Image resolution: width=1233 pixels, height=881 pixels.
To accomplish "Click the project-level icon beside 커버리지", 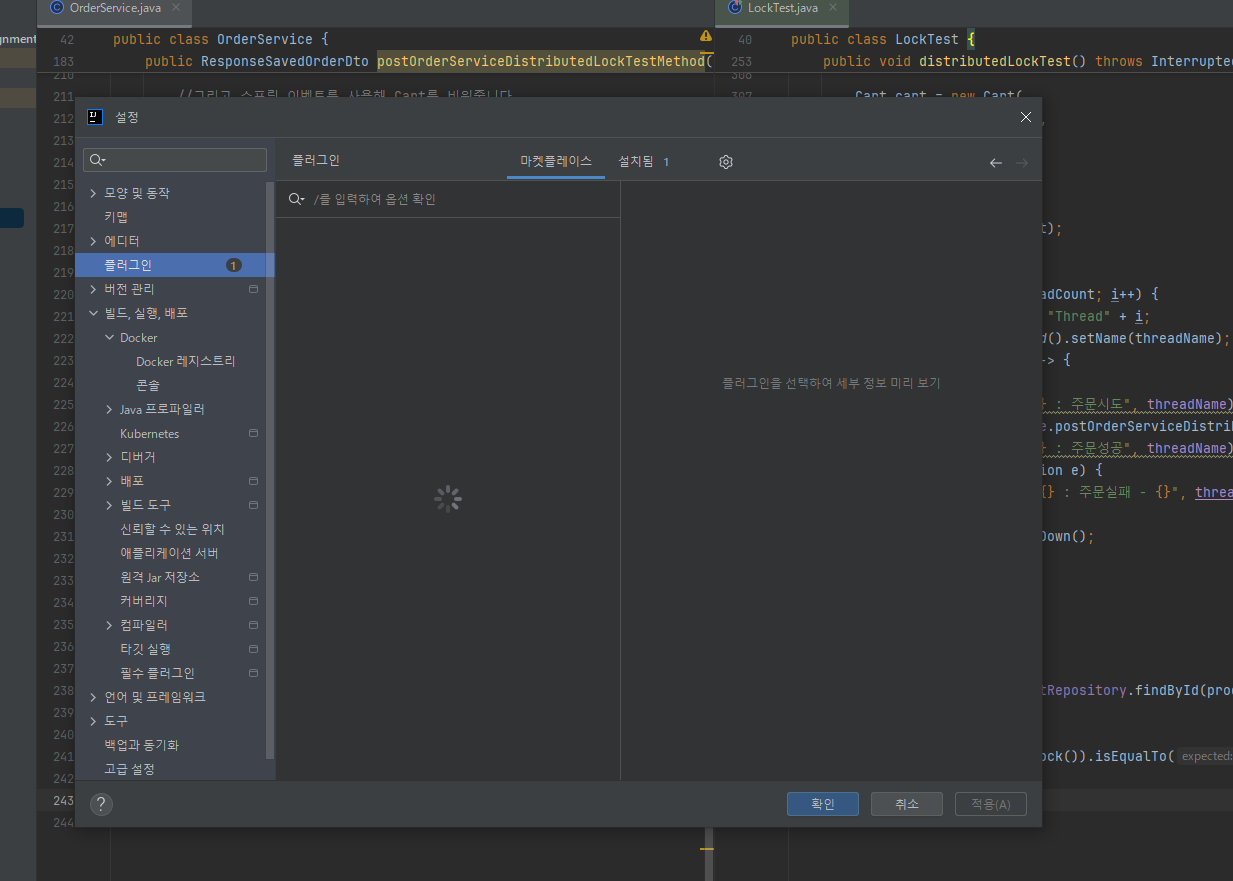I will [253, 601].
